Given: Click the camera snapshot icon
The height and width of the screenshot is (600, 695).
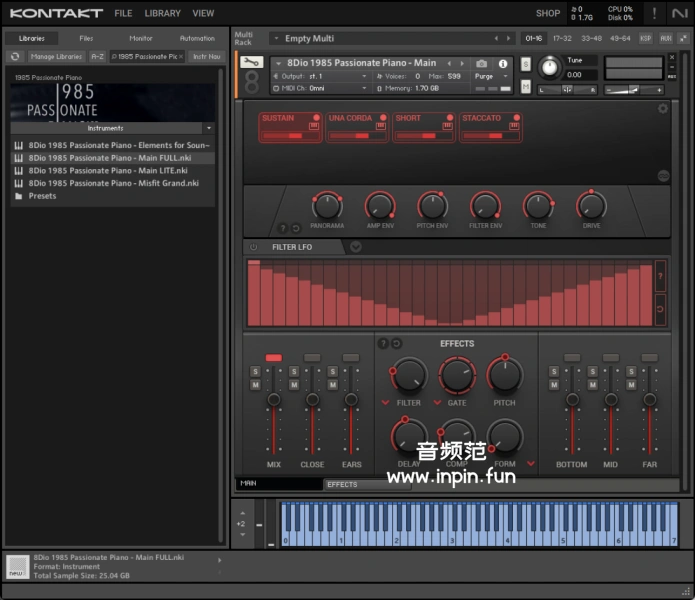Looking at the screenshot, I should [x=482, y=63].
